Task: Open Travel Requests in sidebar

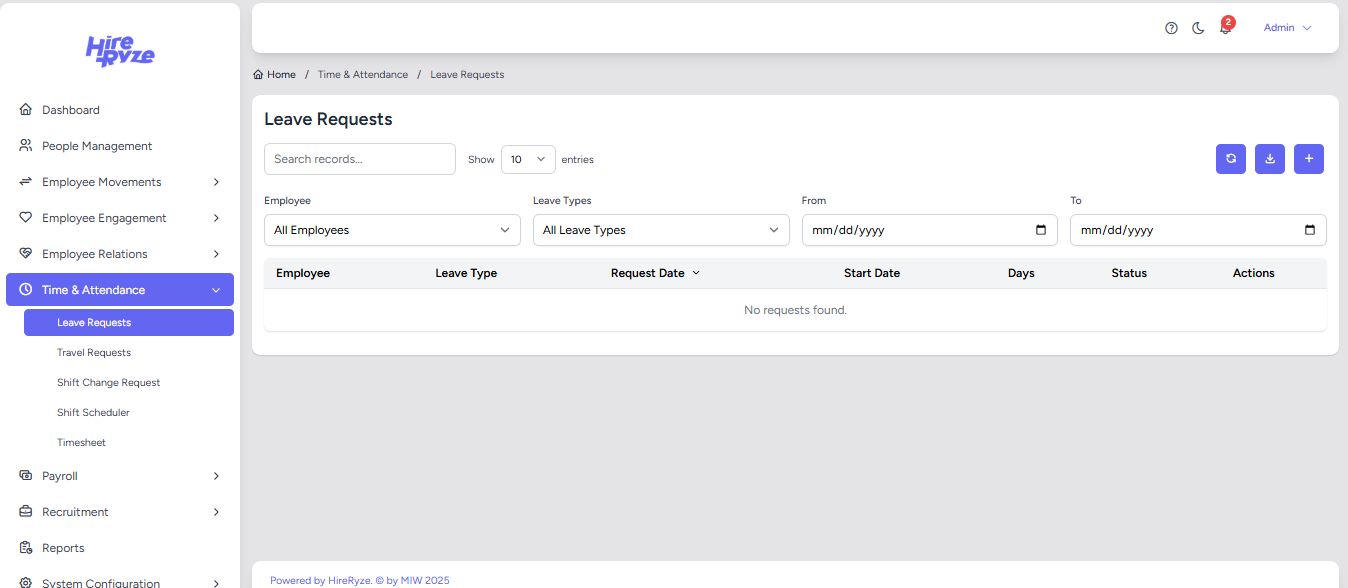Action: (94, 353)
